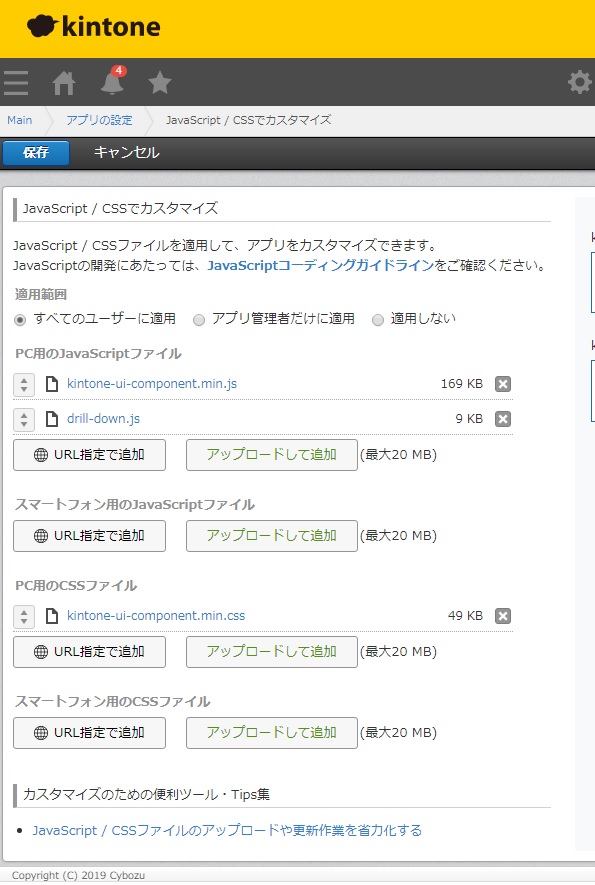595x885 pixels.
Task: Open the bookmarks star icon
Action: pos(160,83)
